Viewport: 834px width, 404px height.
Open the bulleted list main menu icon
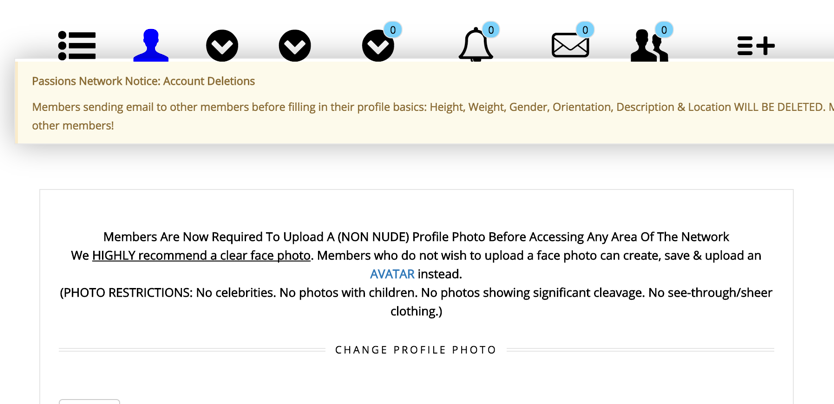77,46
